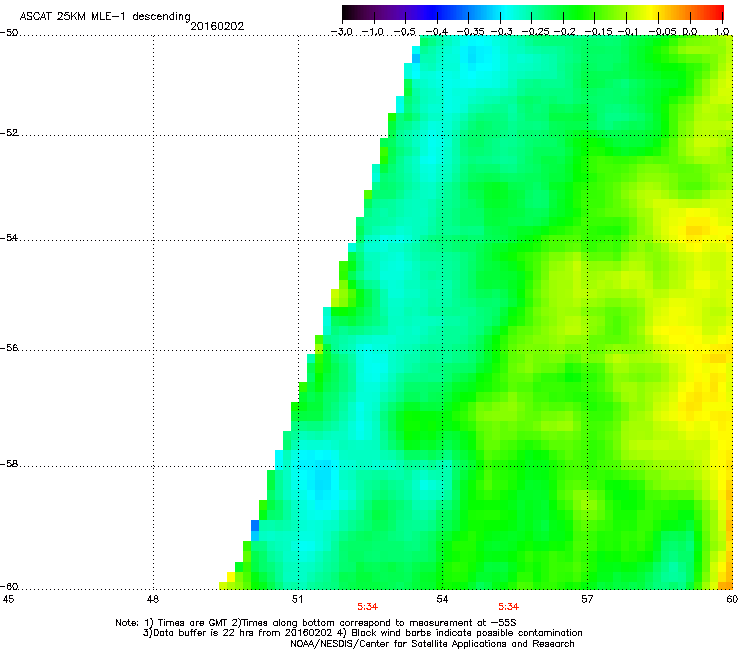The height and width of the screenshot is (650, 740).
Task: Select the -0.4 color scale label
Action: [x=437, y=32]
